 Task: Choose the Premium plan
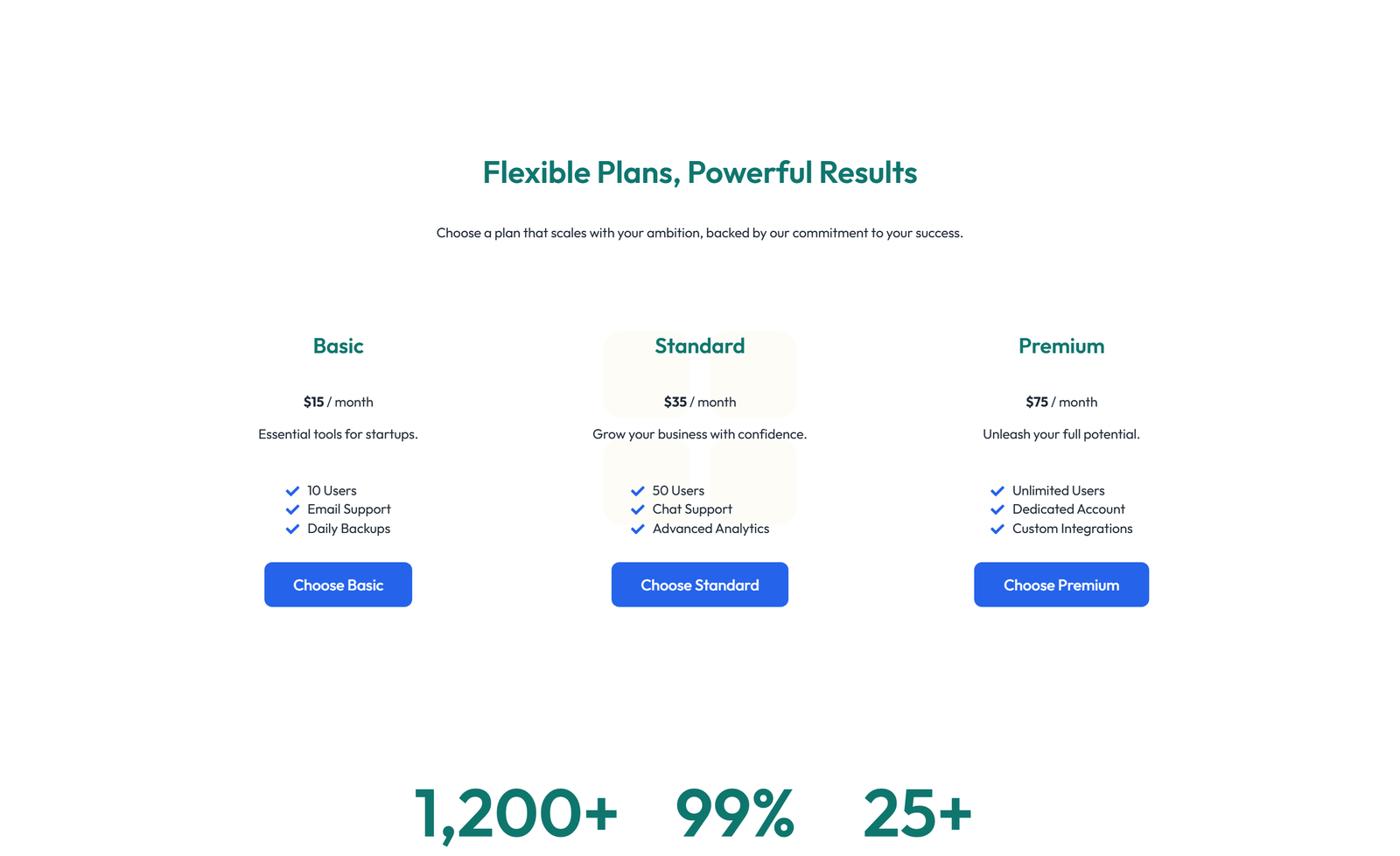coord(1061,585)
